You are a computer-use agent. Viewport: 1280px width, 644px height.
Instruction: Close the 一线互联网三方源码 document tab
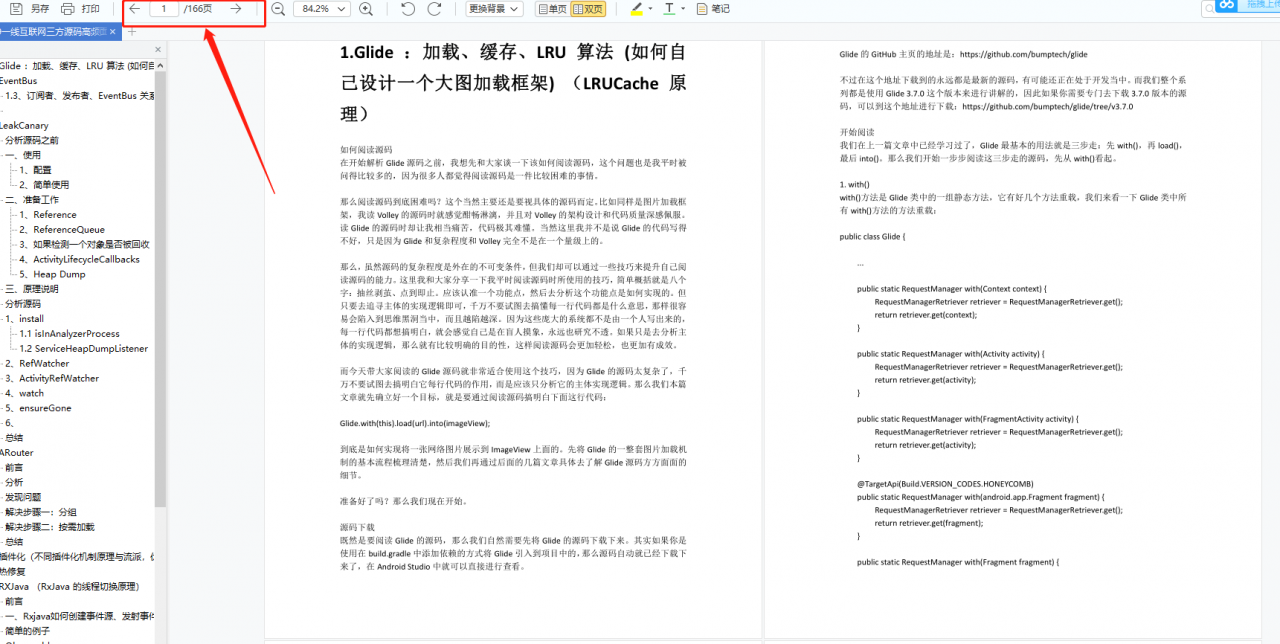[113, 32]
